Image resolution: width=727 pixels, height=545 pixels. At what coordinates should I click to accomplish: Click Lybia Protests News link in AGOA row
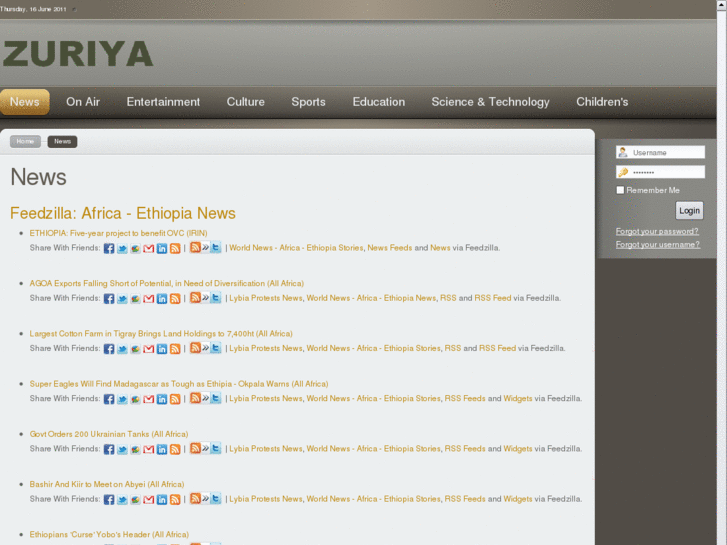coord(266,298)
